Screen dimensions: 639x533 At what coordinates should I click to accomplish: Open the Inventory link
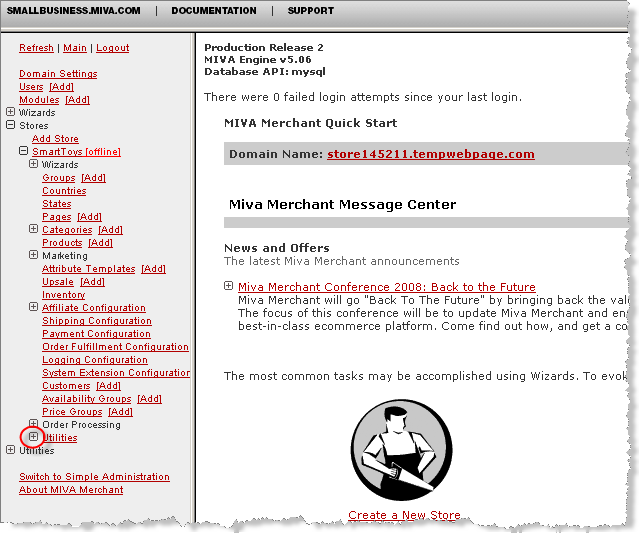[x=64, y=295]
